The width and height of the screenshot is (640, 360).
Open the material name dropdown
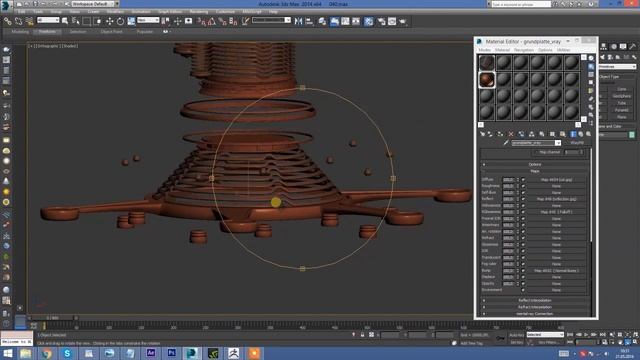tap(558, 143)
